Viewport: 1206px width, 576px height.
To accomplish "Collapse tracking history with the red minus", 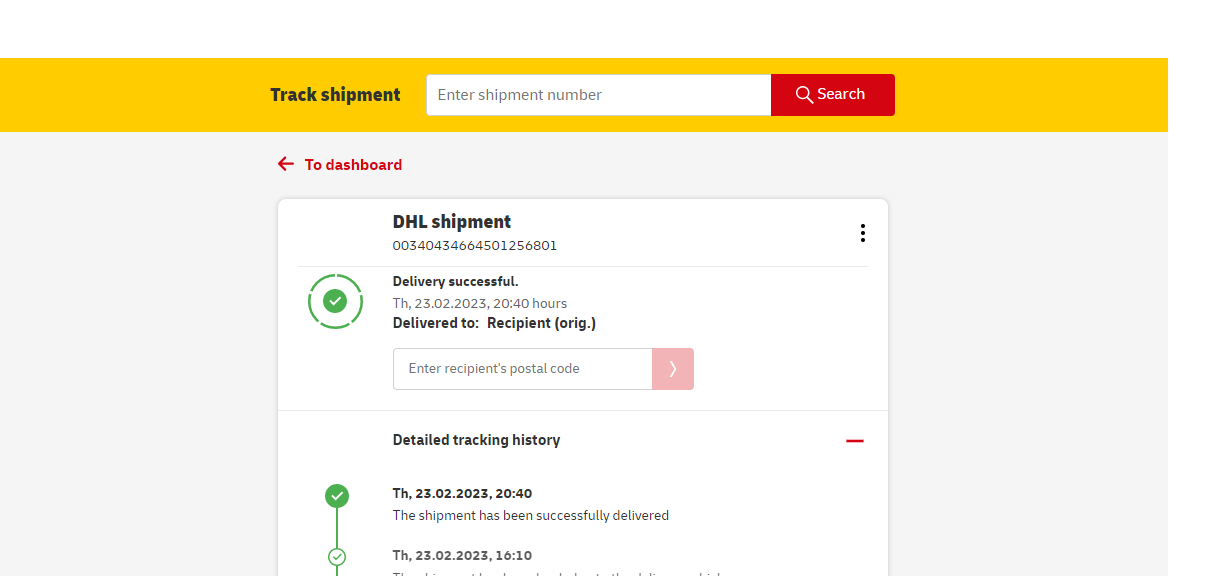I will pos(854,441).
